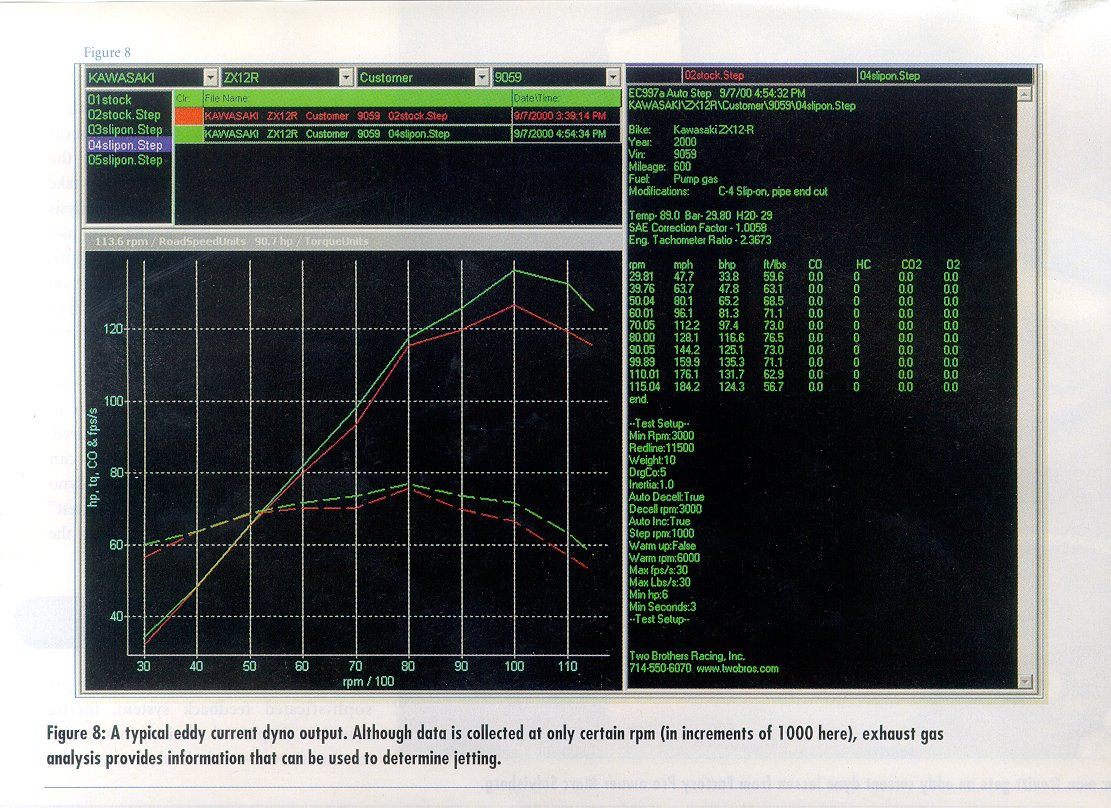This screenshot has height=808, width=1111.
Task: Select 01stock in the run list
Action: point(110,100)
